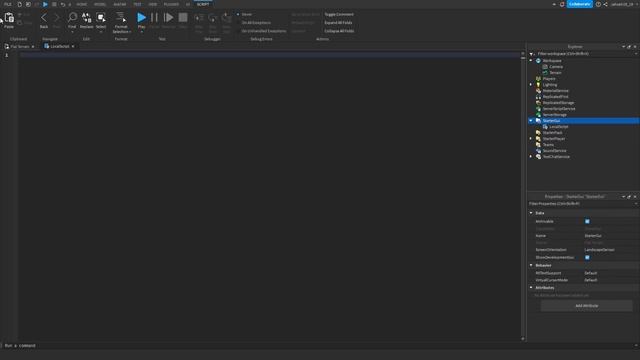This screenshot has height=360, width=640.
Task: Select Players in the Explorer tree
Action: pyautogui.click(x=549, y=78)
